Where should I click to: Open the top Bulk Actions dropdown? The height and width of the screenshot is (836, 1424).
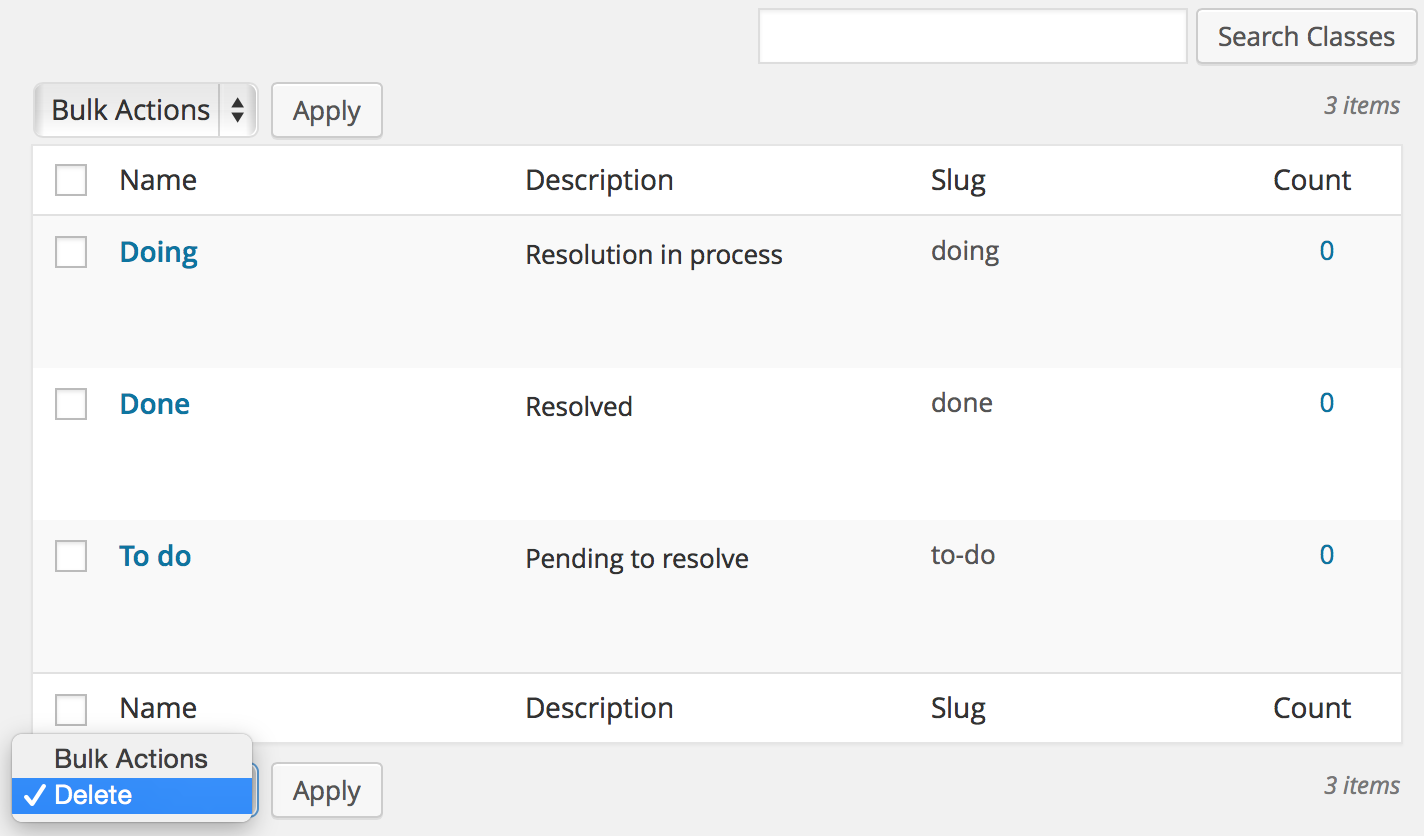[x=145, y=110]
